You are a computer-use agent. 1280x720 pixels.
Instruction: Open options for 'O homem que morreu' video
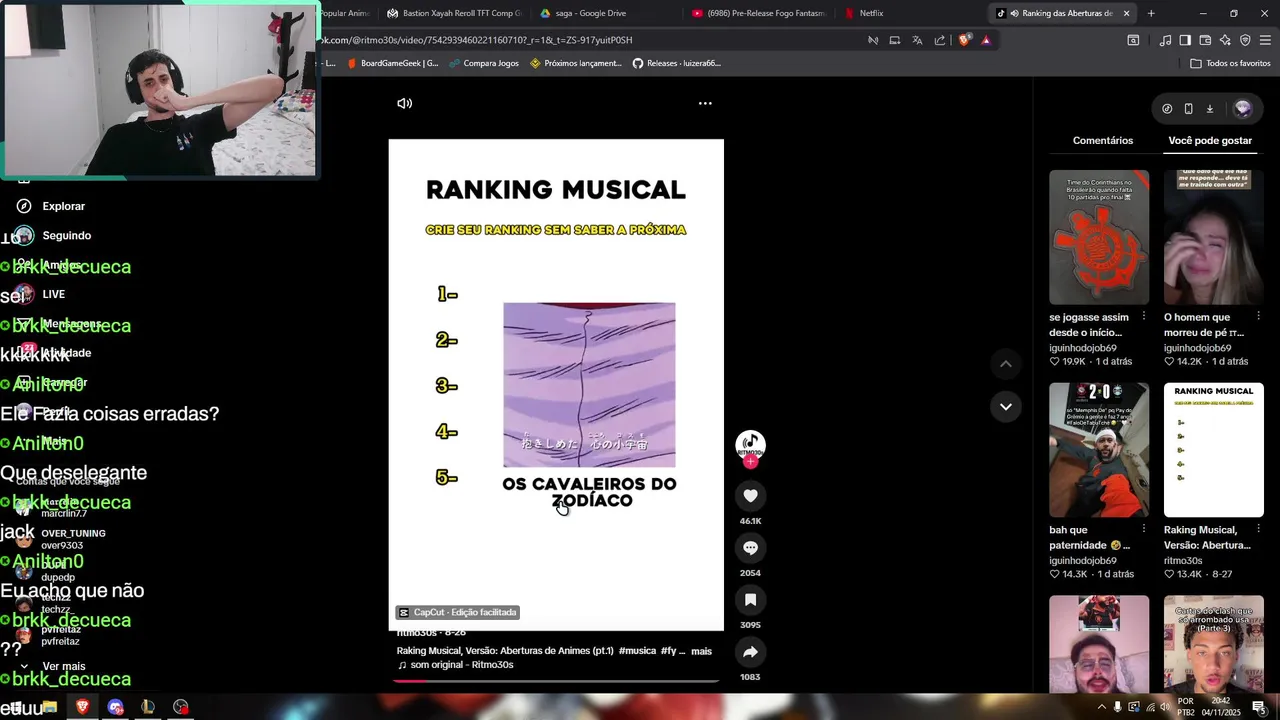pos(1258,316)
